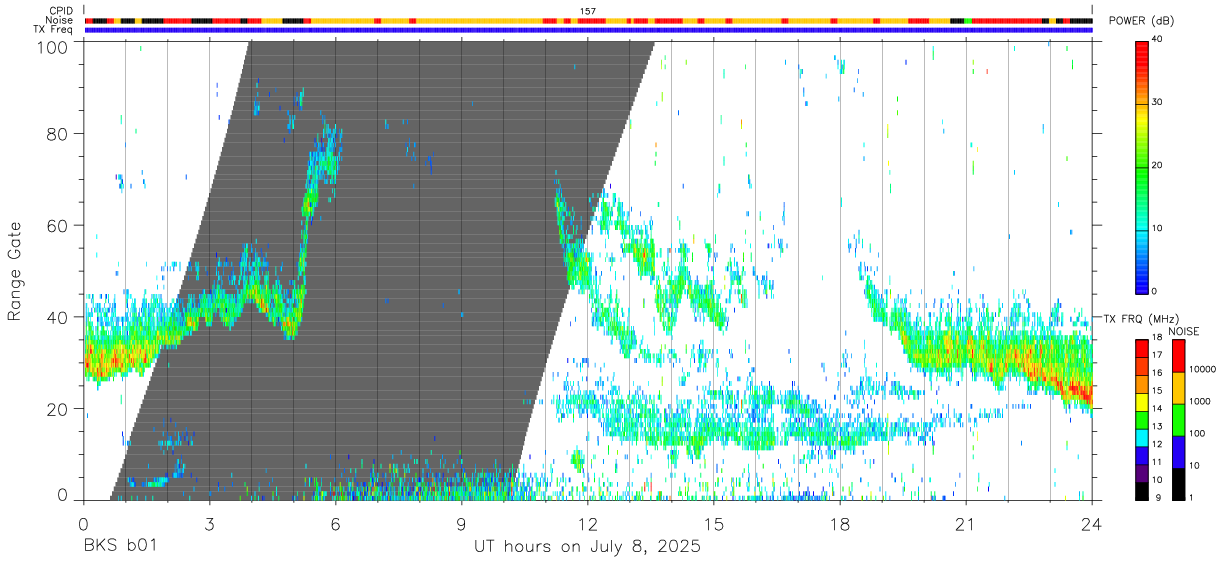Click the blue TX Freq strip
The height and width of the screenshot is (567, 1228).
click(x=588, y=30)
